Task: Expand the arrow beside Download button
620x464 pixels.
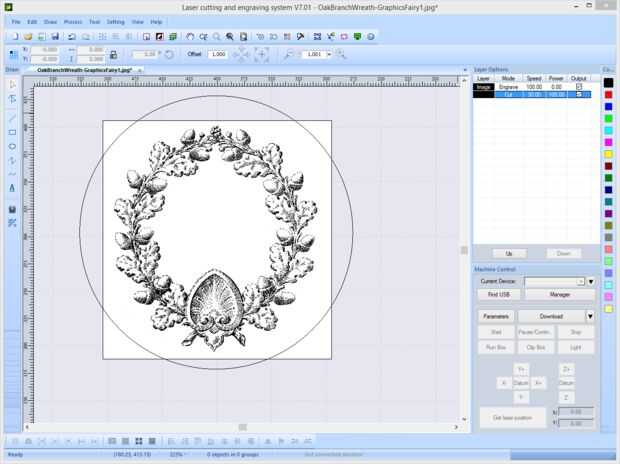Action: coord(590,316)
